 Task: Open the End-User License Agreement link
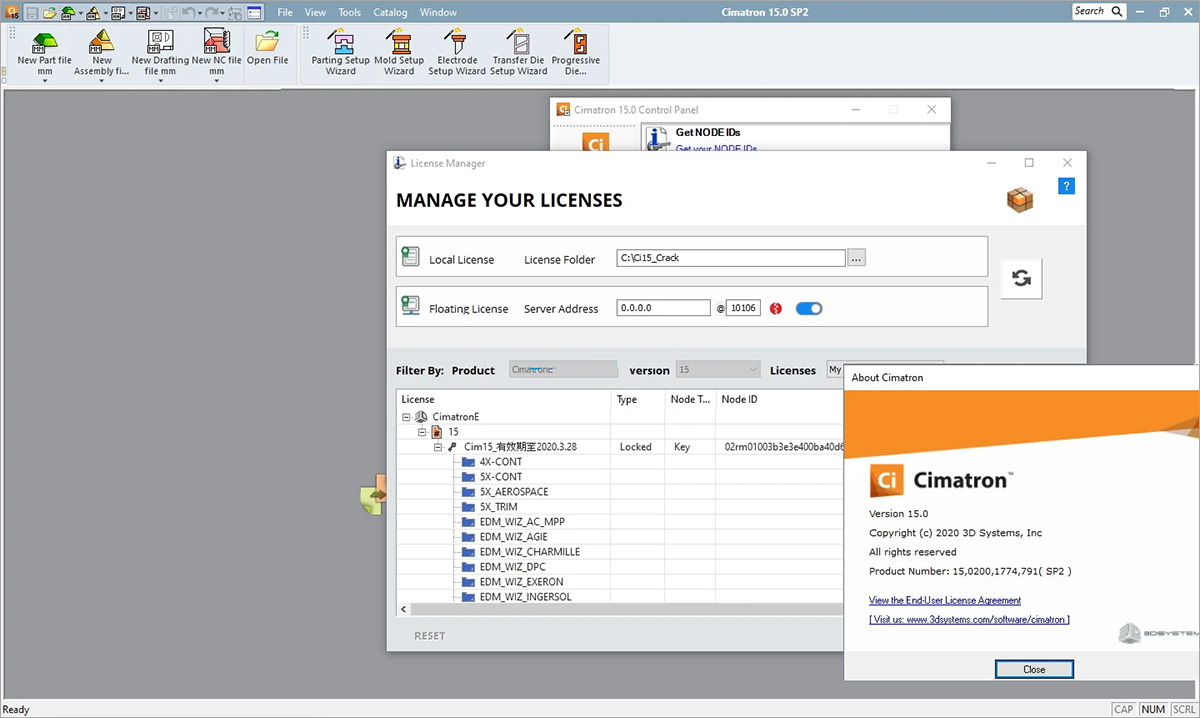coord(944,600)
